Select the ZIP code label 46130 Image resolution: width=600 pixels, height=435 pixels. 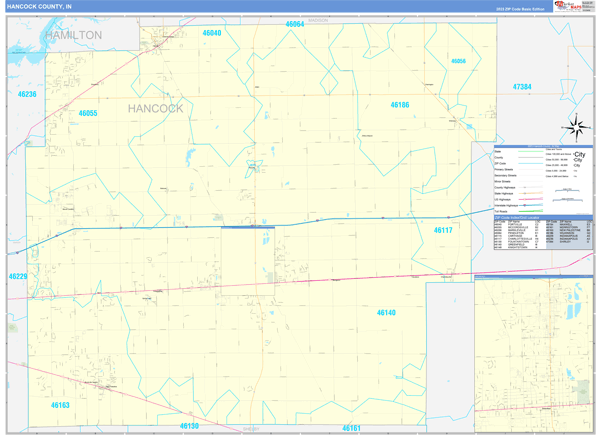tap(189, 426)
